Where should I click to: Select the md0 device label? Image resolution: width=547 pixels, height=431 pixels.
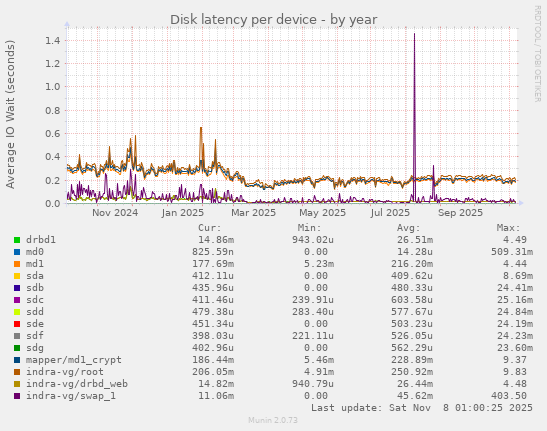[35, 252]
